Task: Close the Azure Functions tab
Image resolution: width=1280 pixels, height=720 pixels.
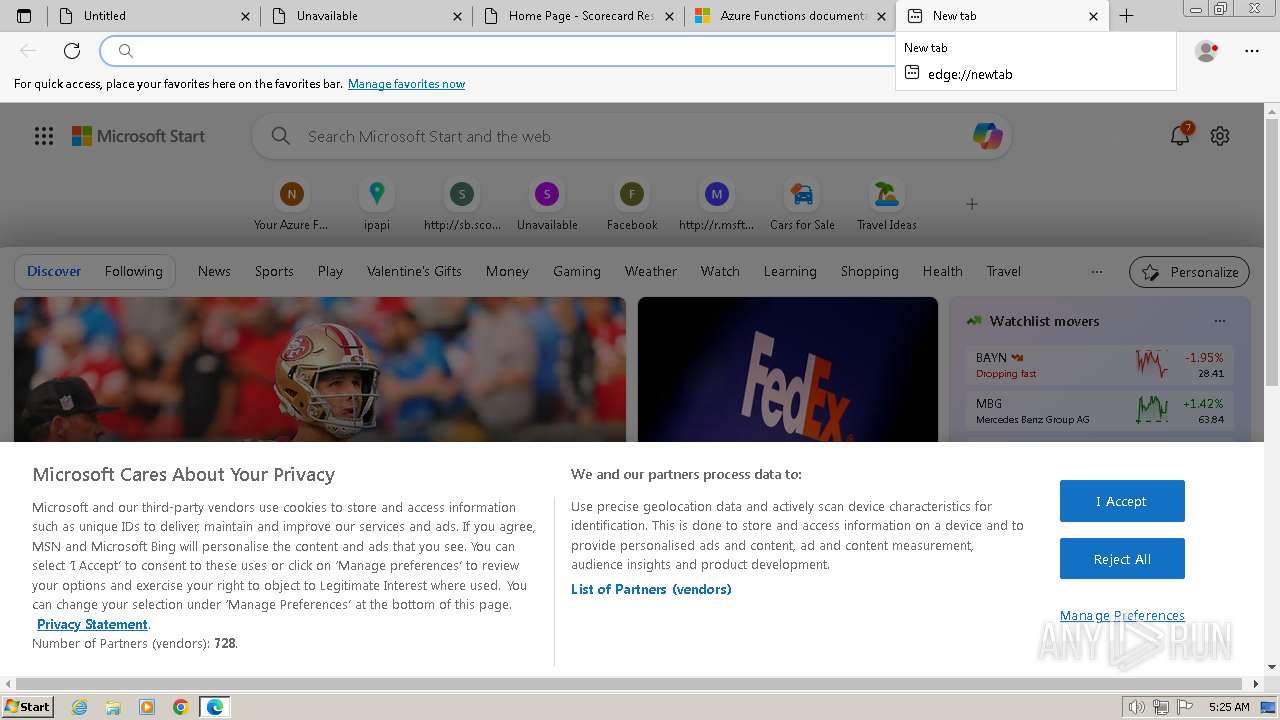Action: [x=881, y=16]
